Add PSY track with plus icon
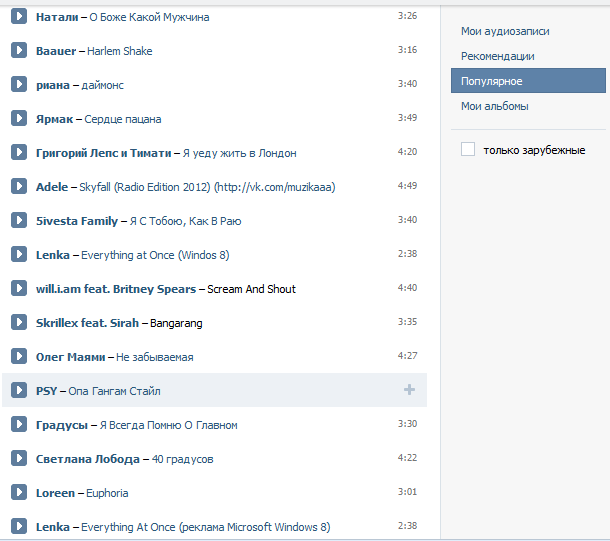This screenshot has height=541, width=610. [409, 390]
